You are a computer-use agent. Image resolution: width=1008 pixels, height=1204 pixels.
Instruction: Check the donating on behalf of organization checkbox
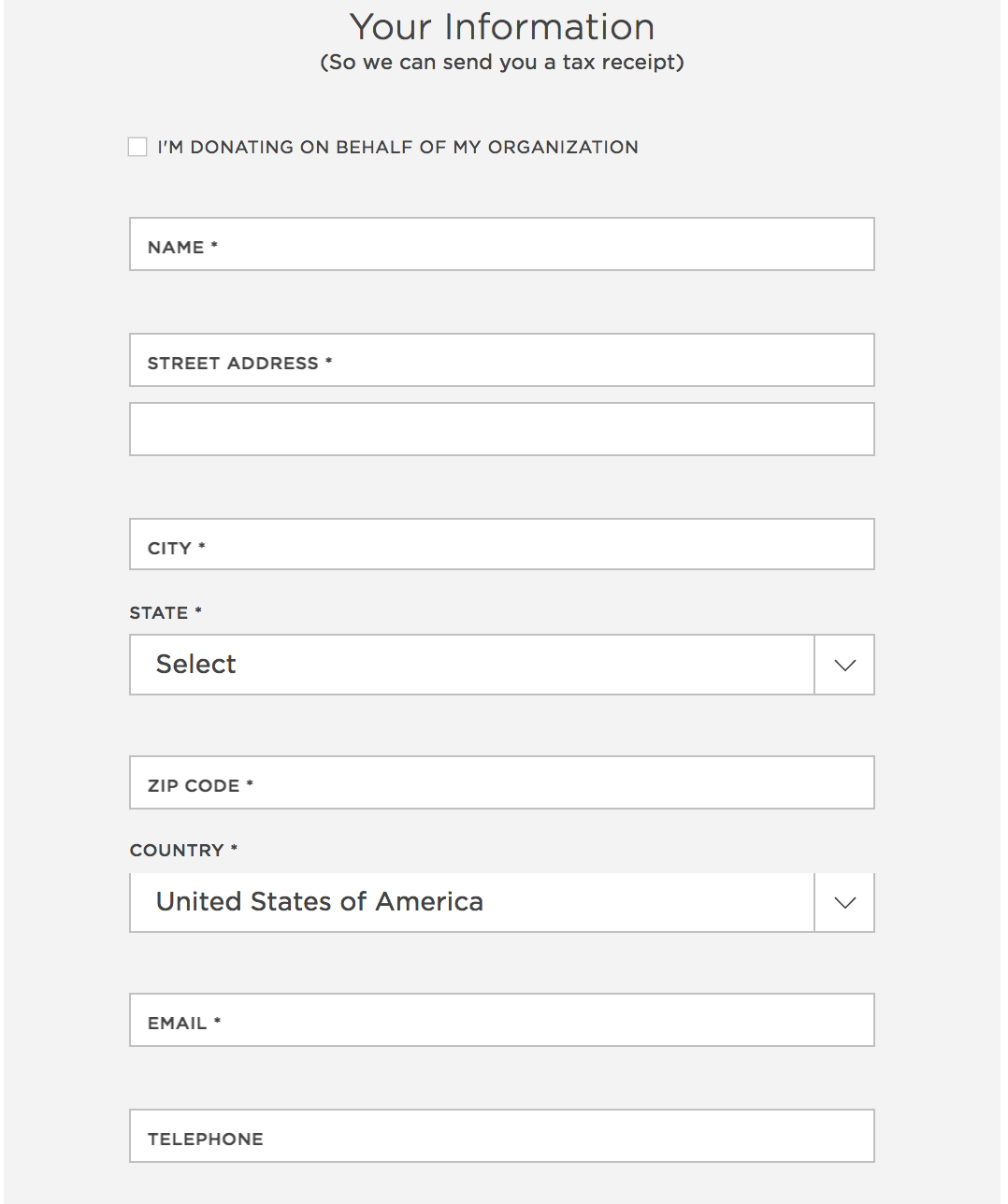coord(137,147)
